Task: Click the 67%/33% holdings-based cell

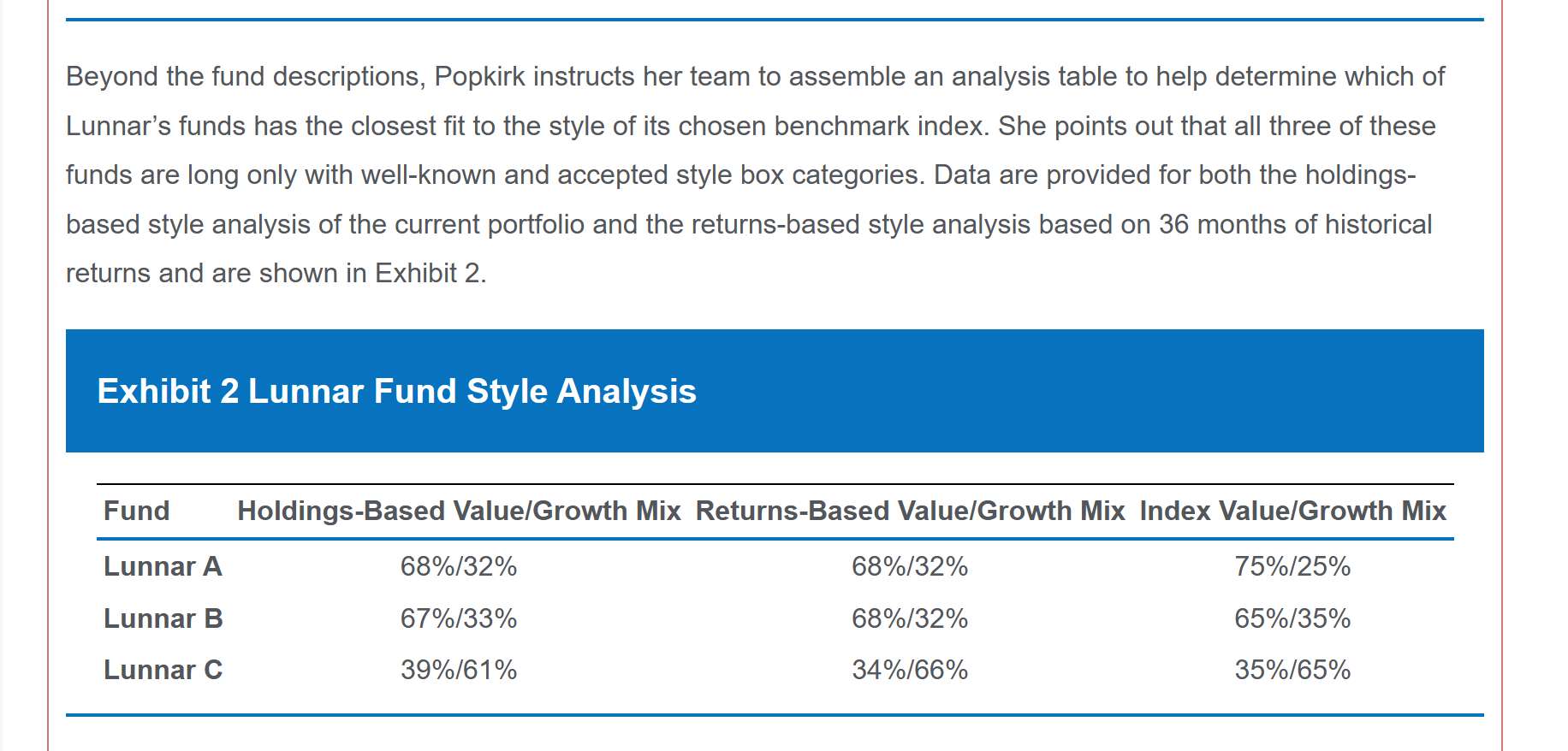Action: point(459,618)
